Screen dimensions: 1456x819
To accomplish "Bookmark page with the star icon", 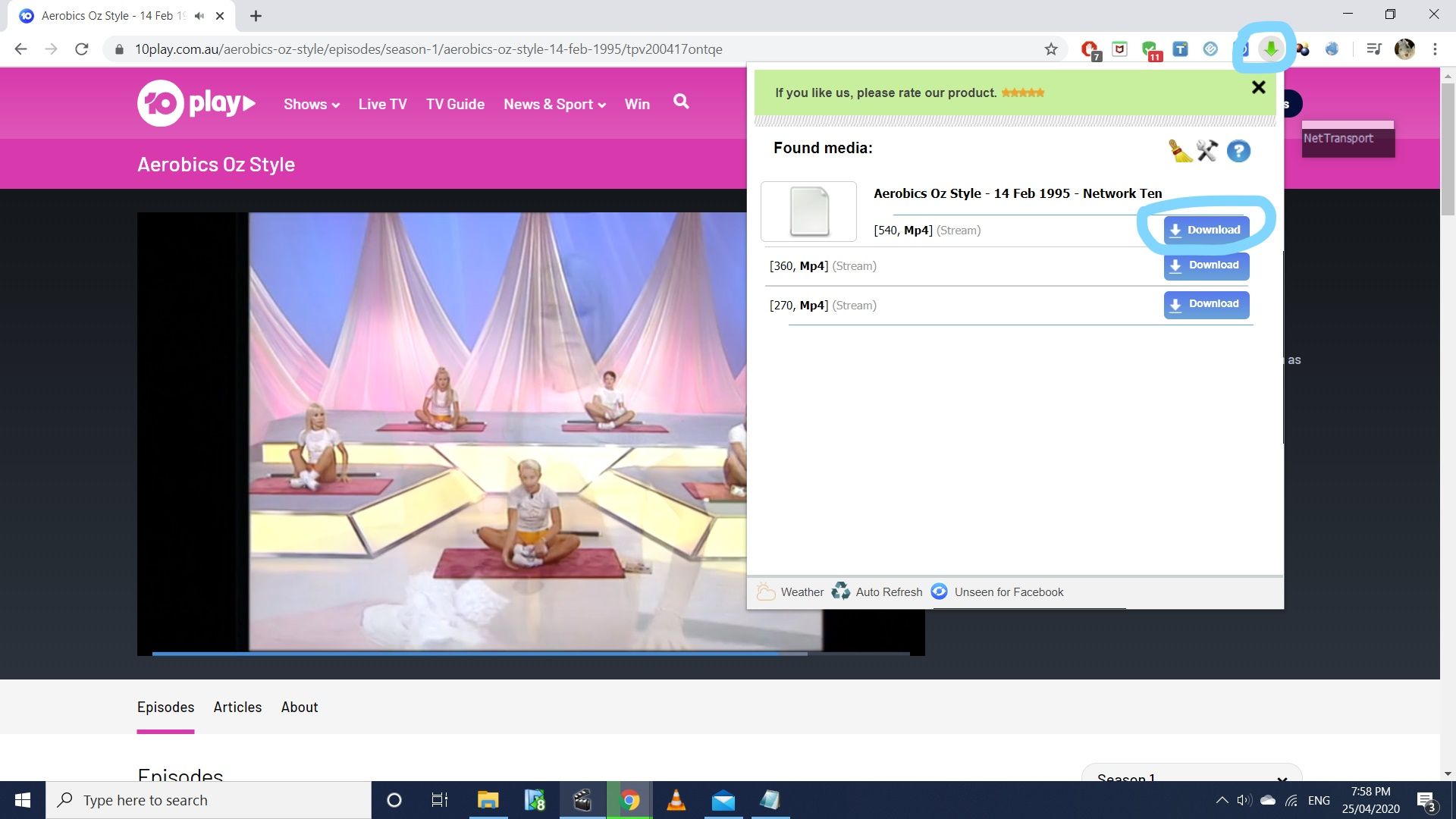I will 1051,49.
